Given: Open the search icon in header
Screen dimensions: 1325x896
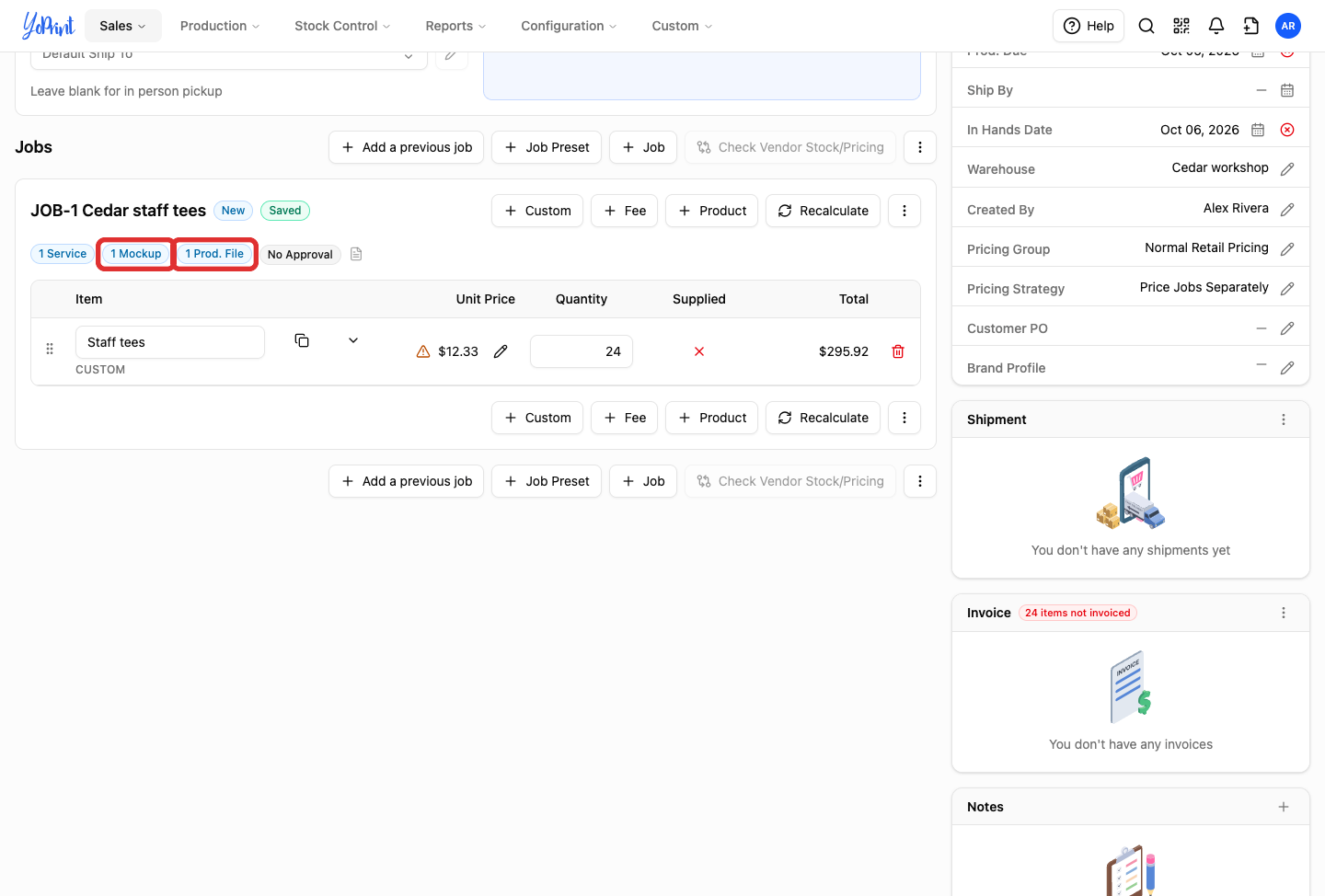Looking at the screenshot, I should click(1146, 26).
